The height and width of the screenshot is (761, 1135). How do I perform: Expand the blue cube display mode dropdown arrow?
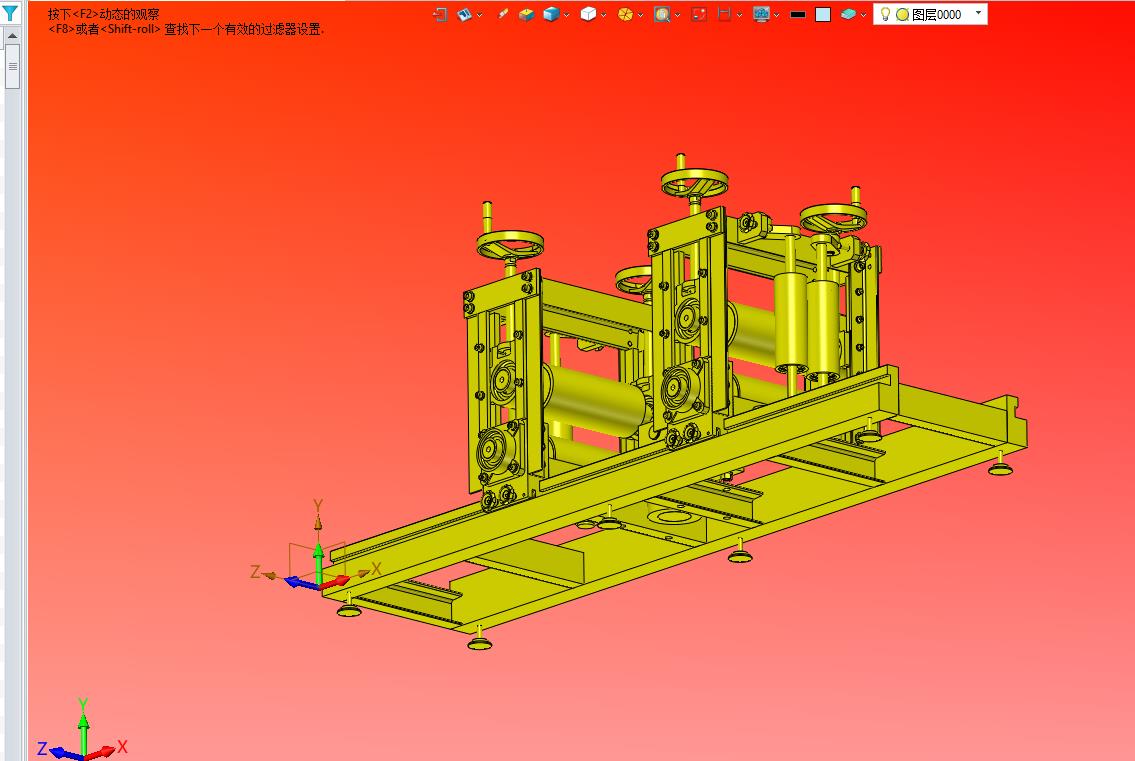tap(566, 14)
